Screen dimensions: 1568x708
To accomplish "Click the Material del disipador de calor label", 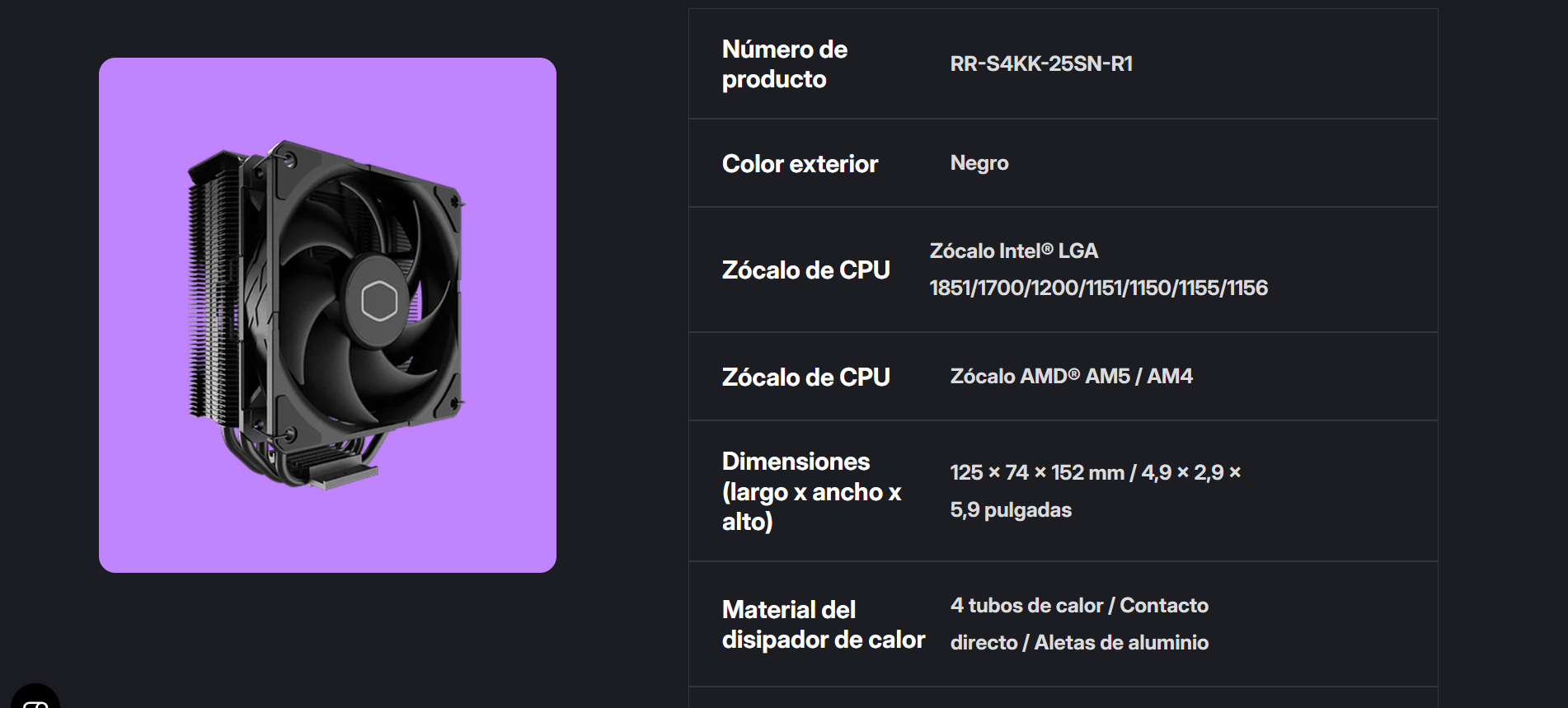I will pos(823,625).
